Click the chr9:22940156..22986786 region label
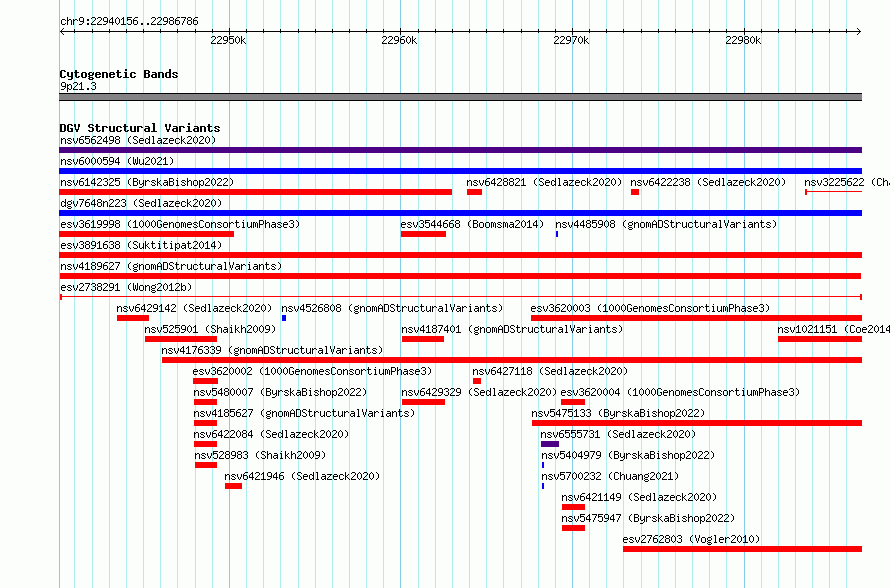 click(x=129, y=22)
